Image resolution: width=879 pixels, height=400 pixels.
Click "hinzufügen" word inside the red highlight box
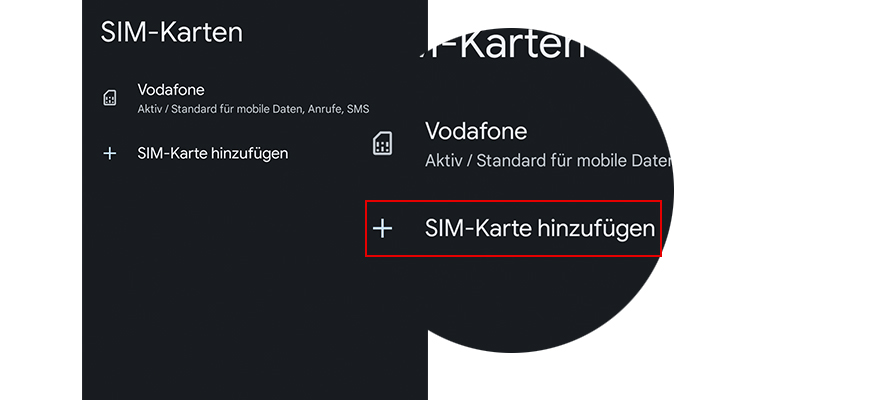pos(595,229)
